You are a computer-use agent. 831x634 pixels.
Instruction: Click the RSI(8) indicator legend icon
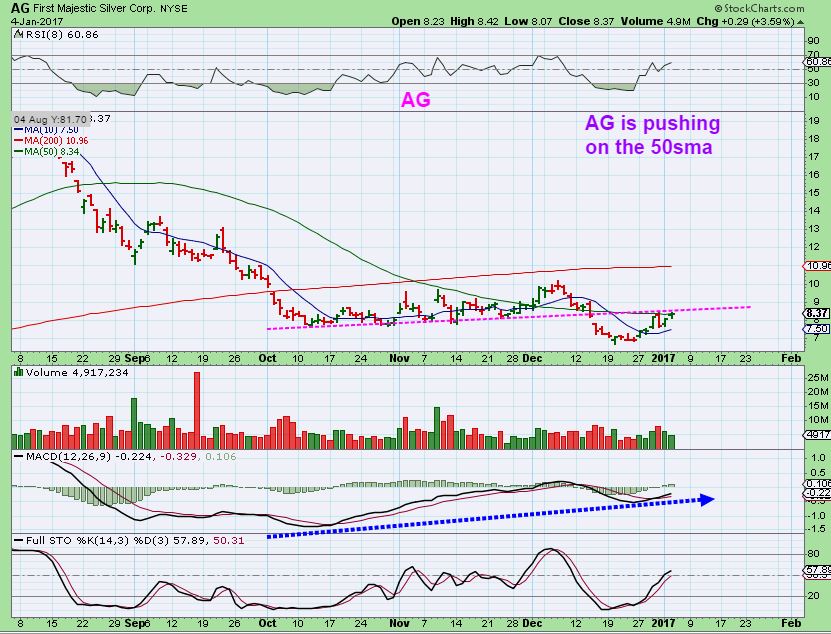(18, 34)
